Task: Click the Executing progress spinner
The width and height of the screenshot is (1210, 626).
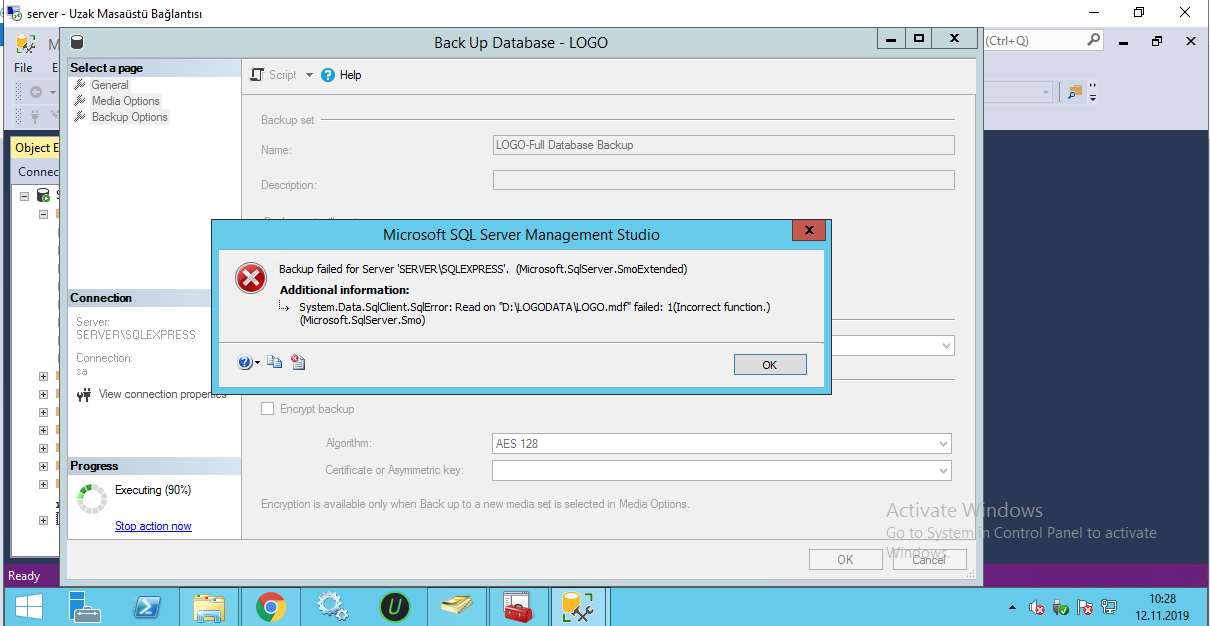Action: [x=92, y=498]
